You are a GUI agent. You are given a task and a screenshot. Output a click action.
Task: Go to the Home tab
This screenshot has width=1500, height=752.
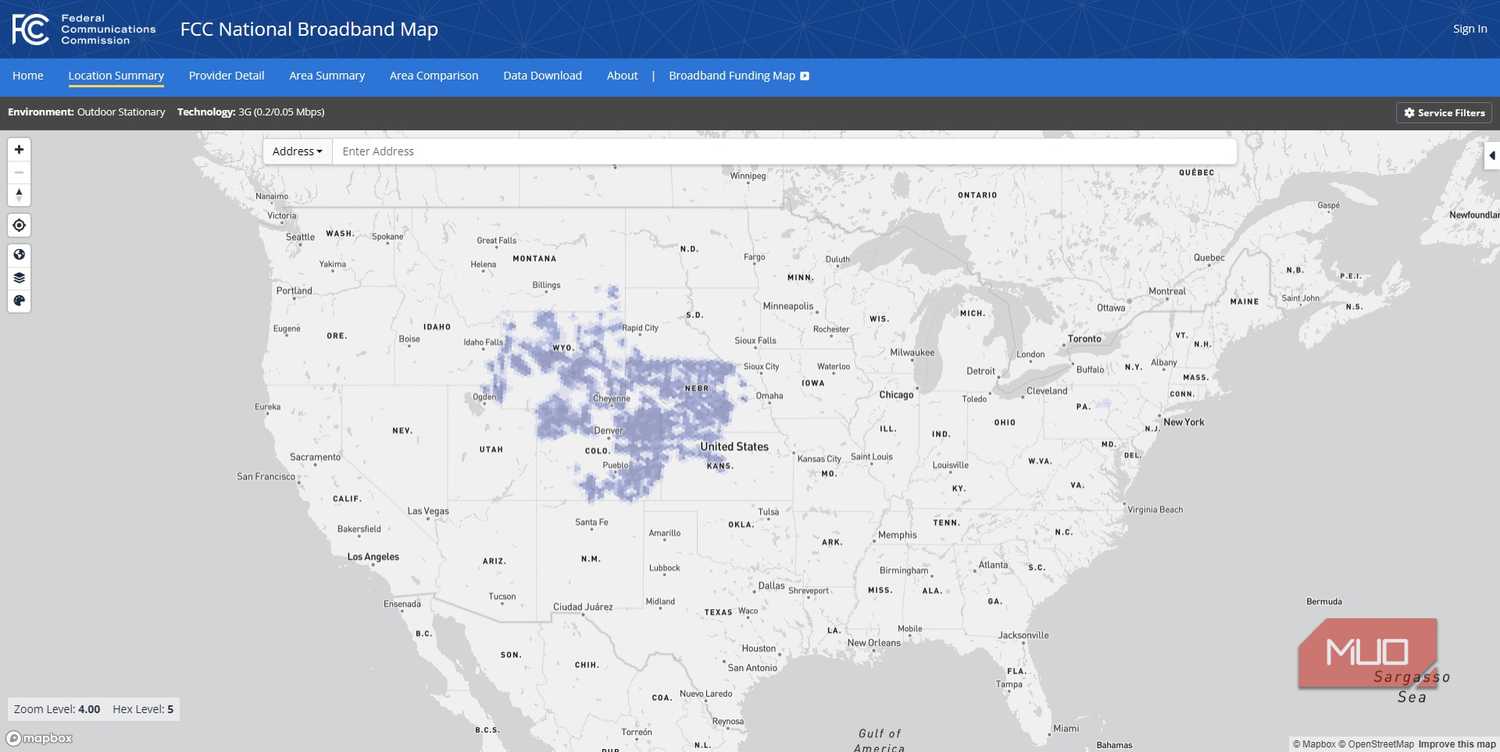[28, 76]
